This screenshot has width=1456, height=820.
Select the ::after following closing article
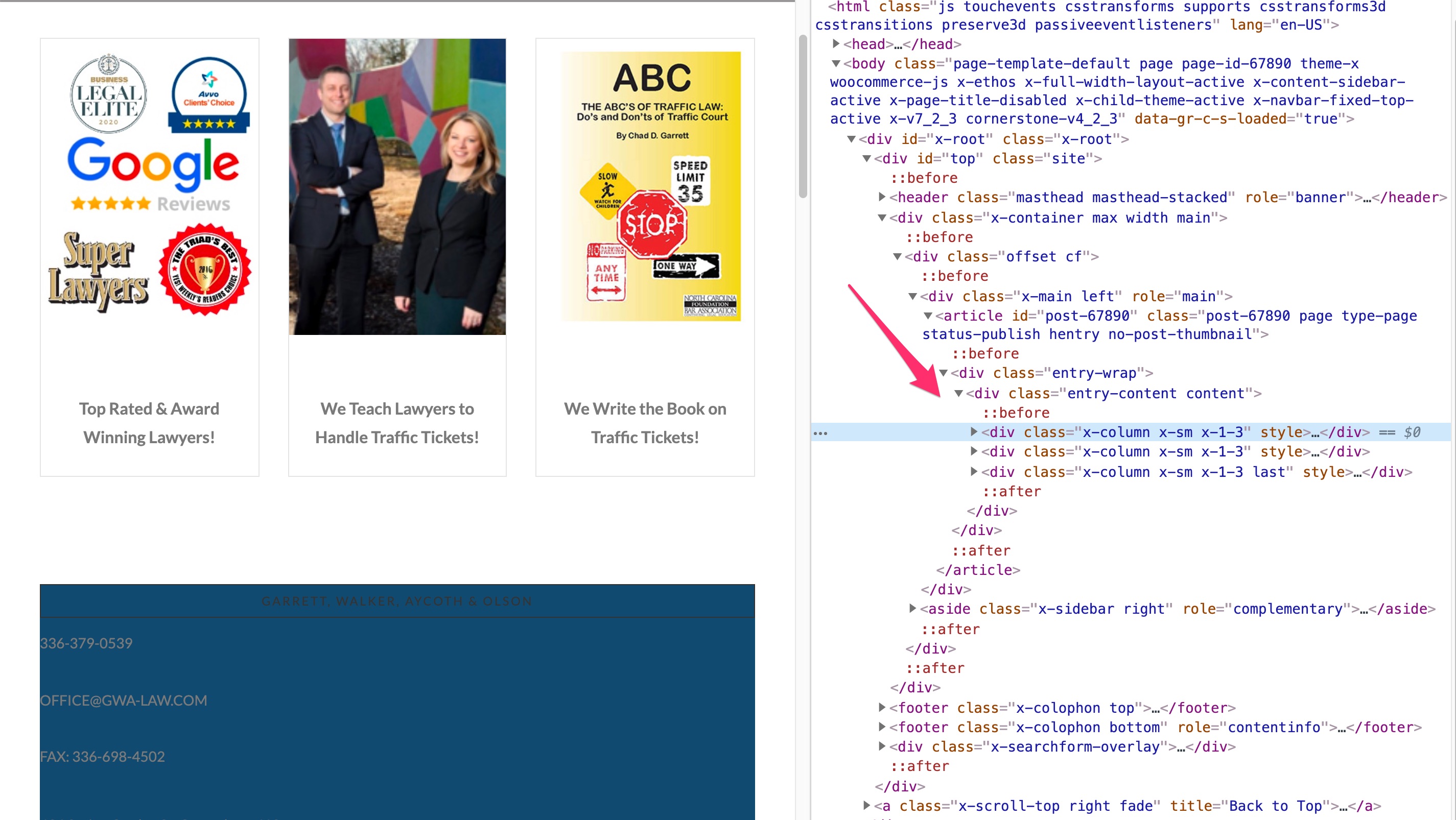(981, 550)
